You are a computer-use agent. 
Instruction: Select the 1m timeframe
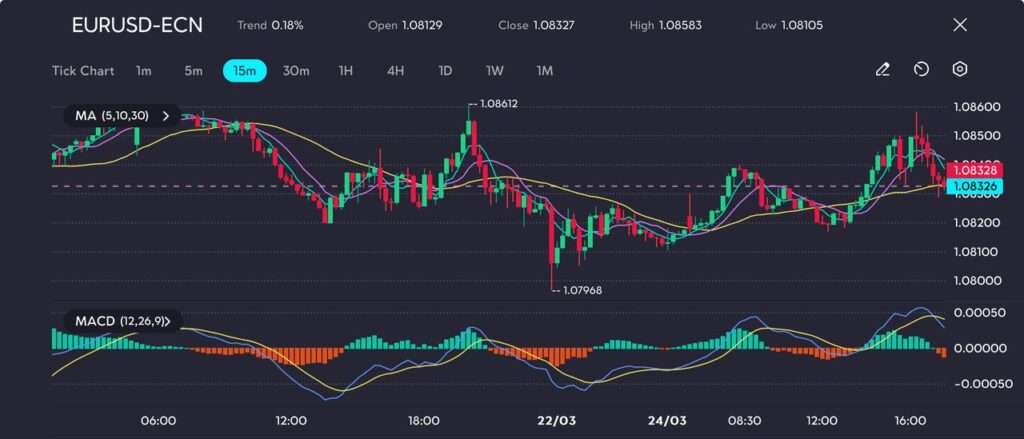(144, 71)
